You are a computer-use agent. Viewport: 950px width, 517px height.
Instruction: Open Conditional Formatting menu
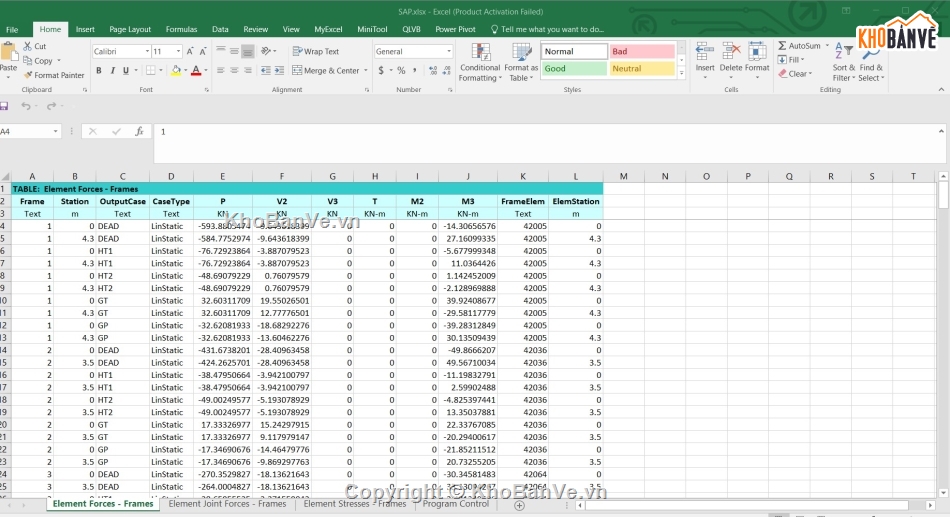click(480, 62)
